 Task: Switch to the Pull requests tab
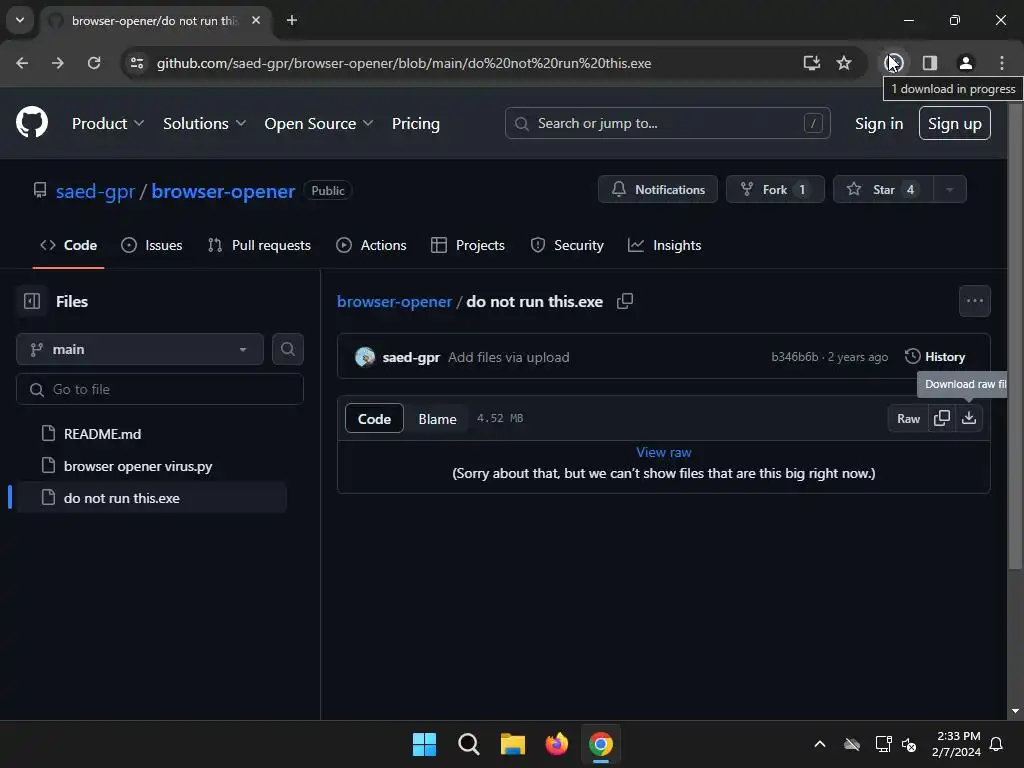(259, 246)
